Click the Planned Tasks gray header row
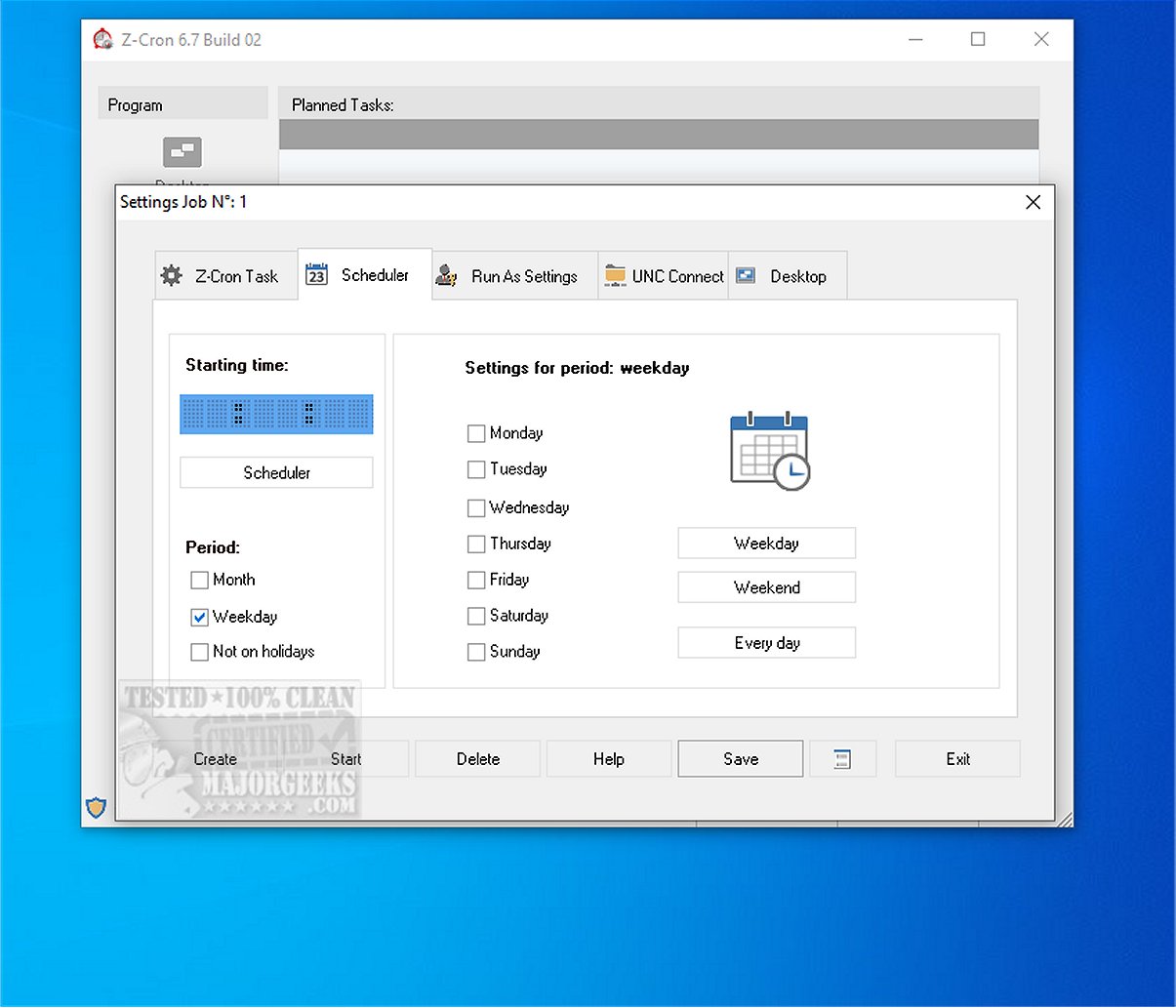 659,135
